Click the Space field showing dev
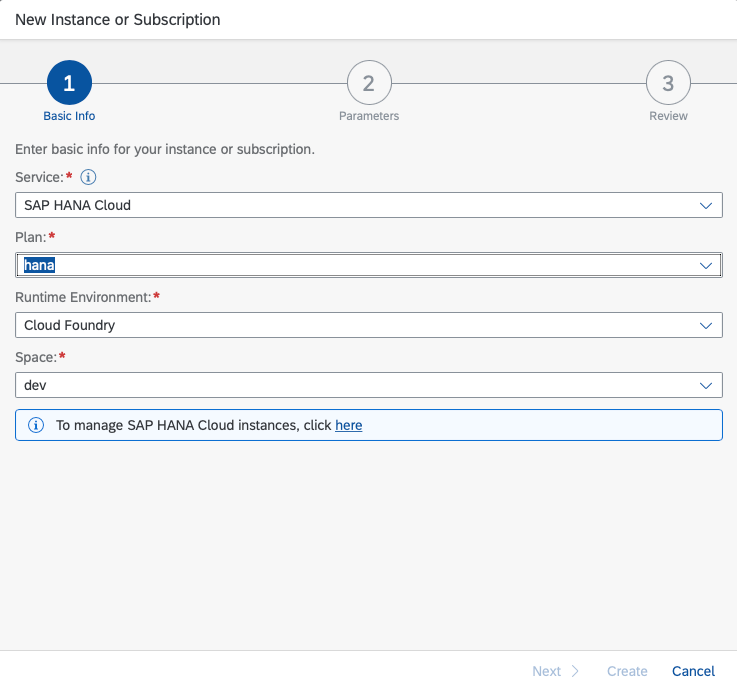The height and width of the screenshot is (687, 737). tap(368, 385)
